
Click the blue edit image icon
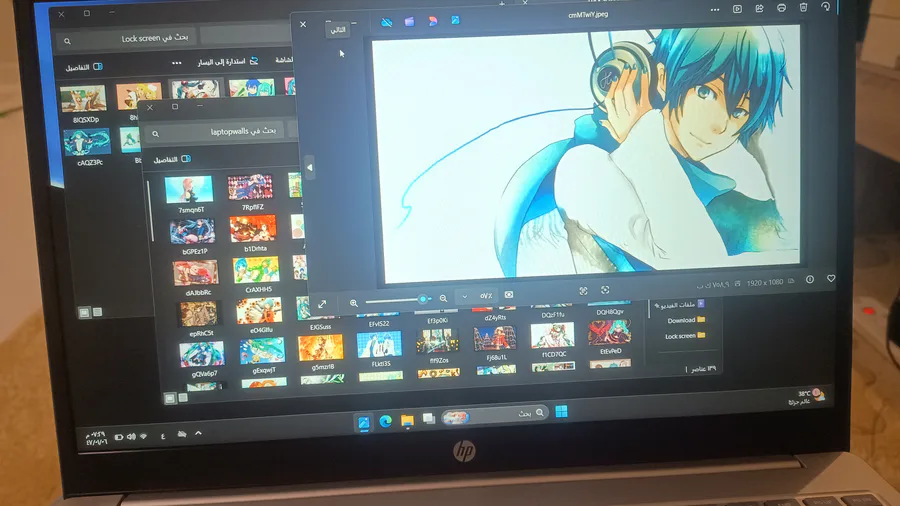coord(455,20)
